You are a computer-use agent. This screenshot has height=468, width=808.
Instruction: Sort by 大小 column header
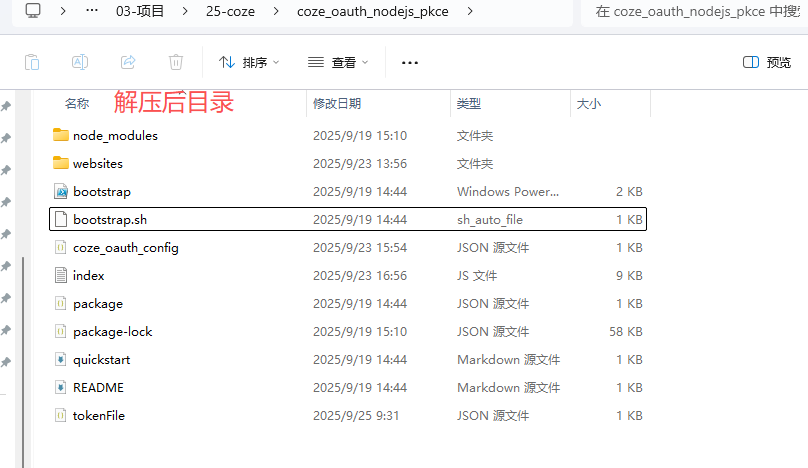[588, 104]
